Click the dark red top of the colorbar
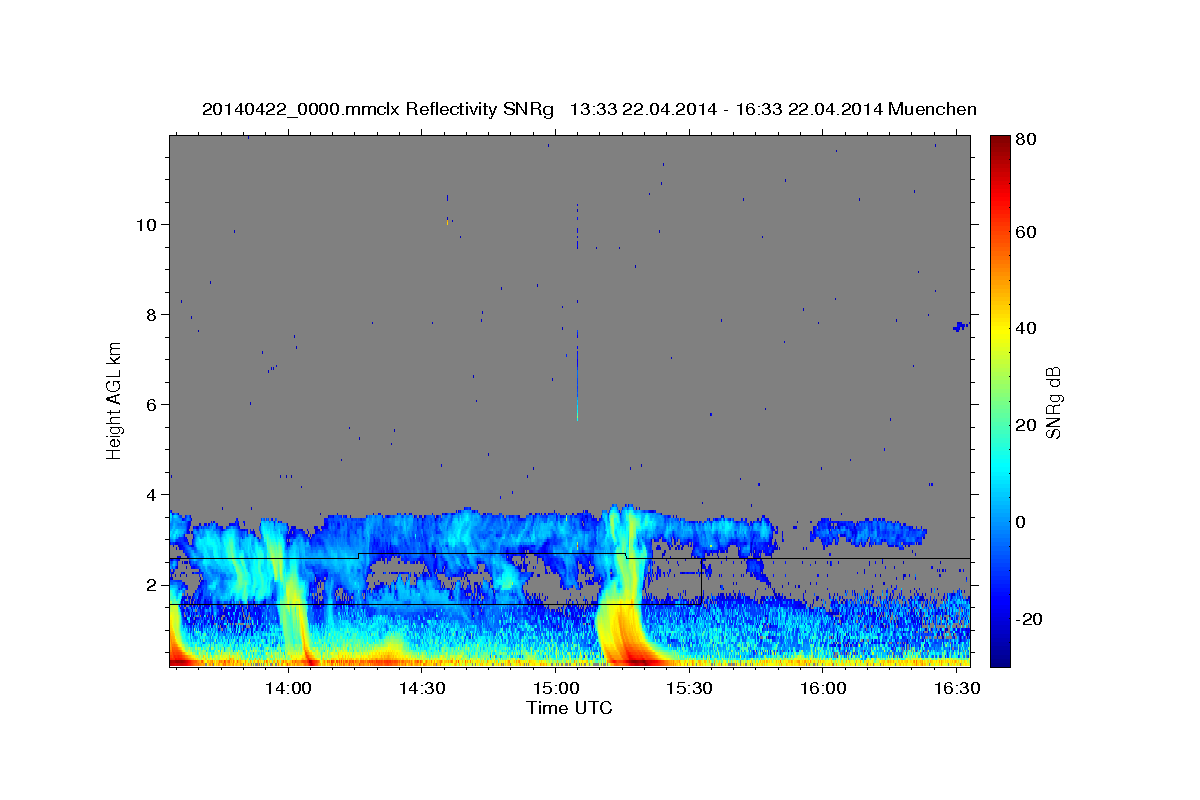 coord(999,142)
